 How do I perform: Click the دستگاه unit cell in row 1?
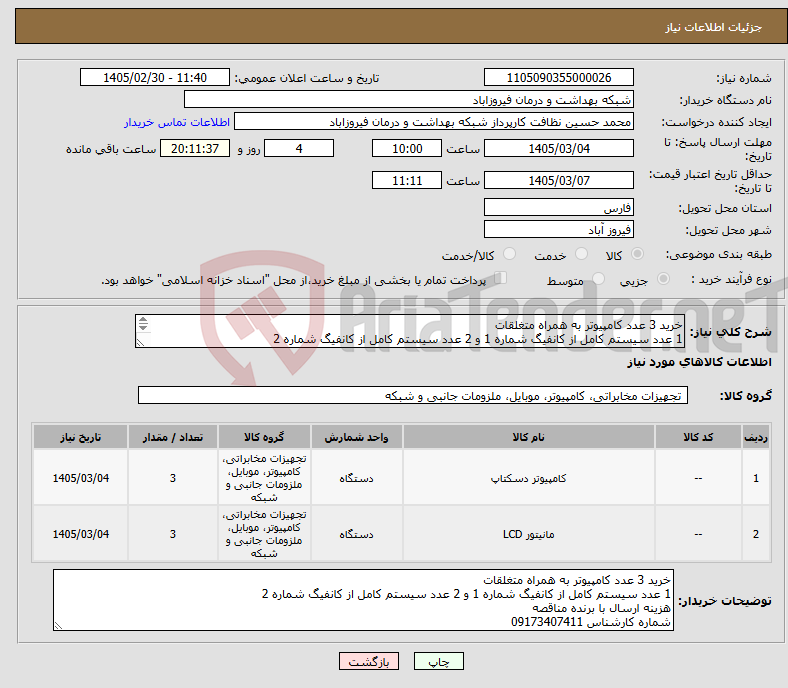356,478
